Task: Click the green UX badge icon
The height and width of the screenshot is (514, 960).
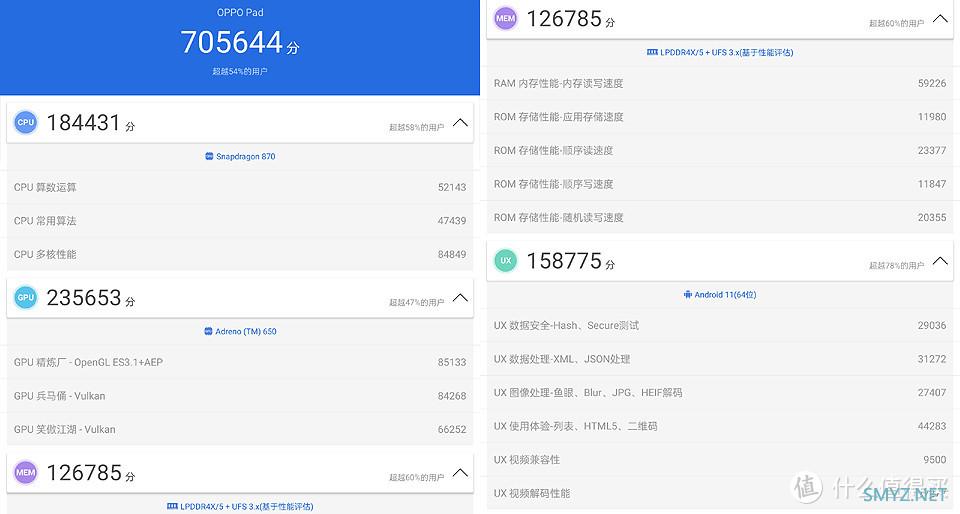Action: click(506, 261)
